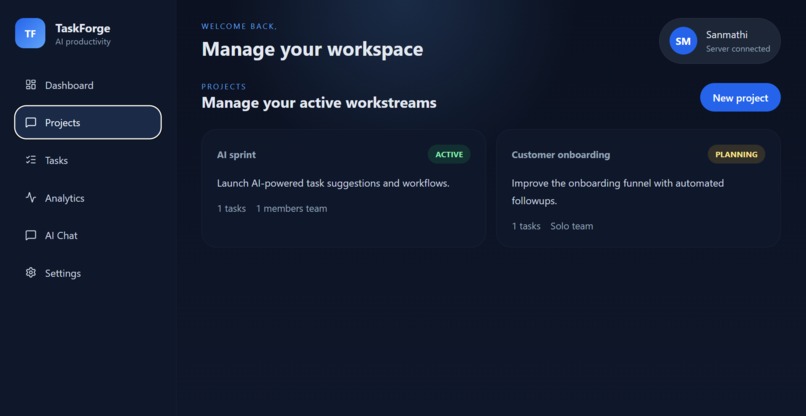Open the AI Chat section
The image size is (806, 416).
pos(88,236)
